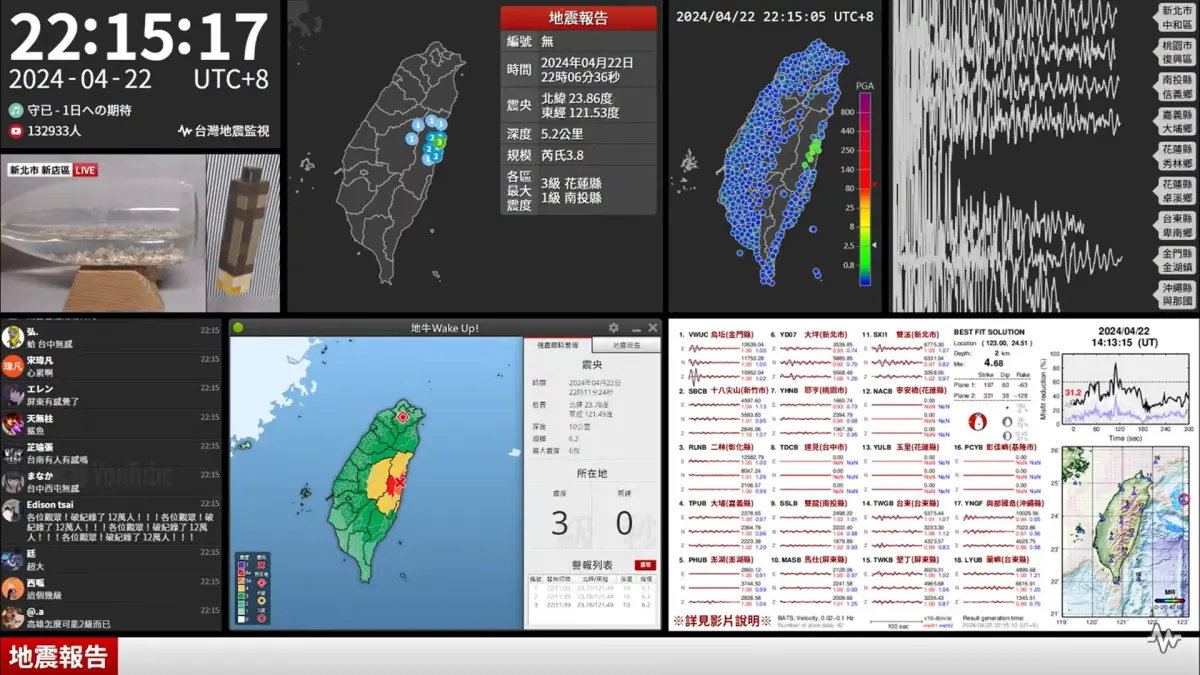Click the yellow ring icon in the map legend
The height and width of the screenshot is (675, 1200).
[x=261, y=601]
